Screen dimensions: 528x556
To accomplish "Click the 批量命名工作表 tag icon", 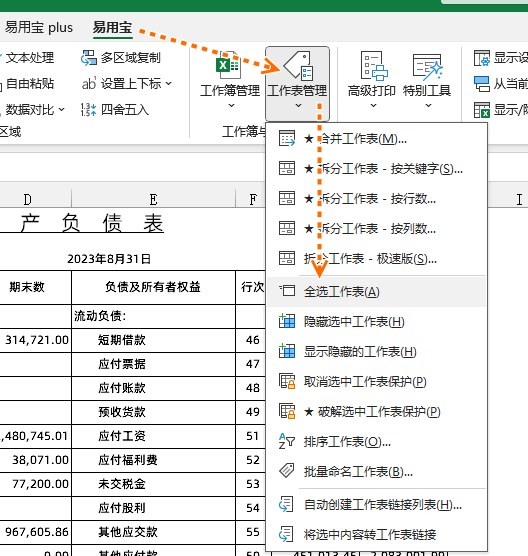I will (287, 471).
